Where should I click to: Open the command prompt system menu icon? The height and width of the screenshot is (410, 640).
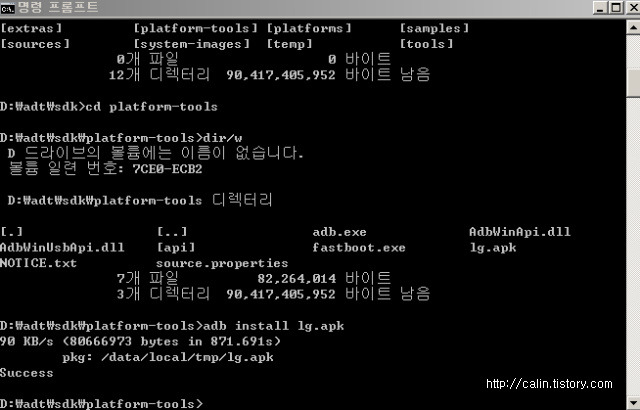click(7, 8)
